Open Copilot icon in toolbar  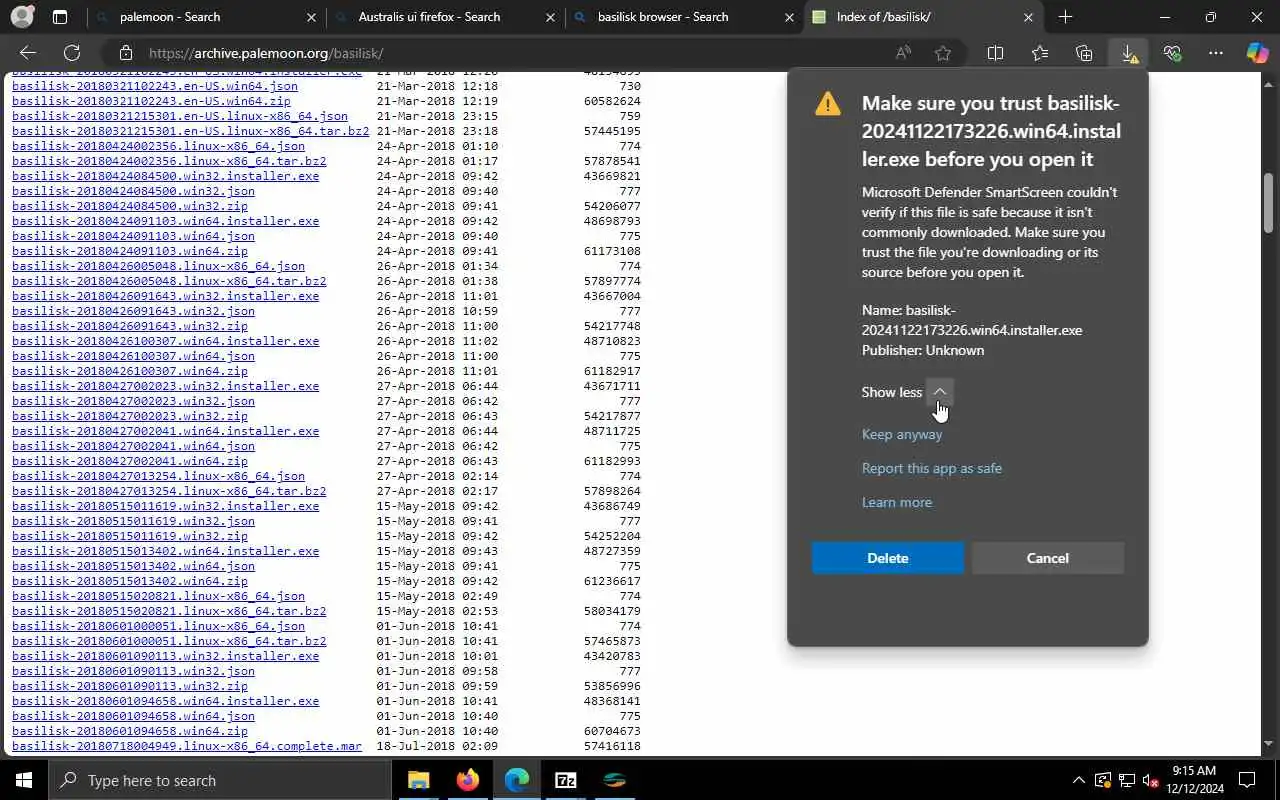[1257, 53]
